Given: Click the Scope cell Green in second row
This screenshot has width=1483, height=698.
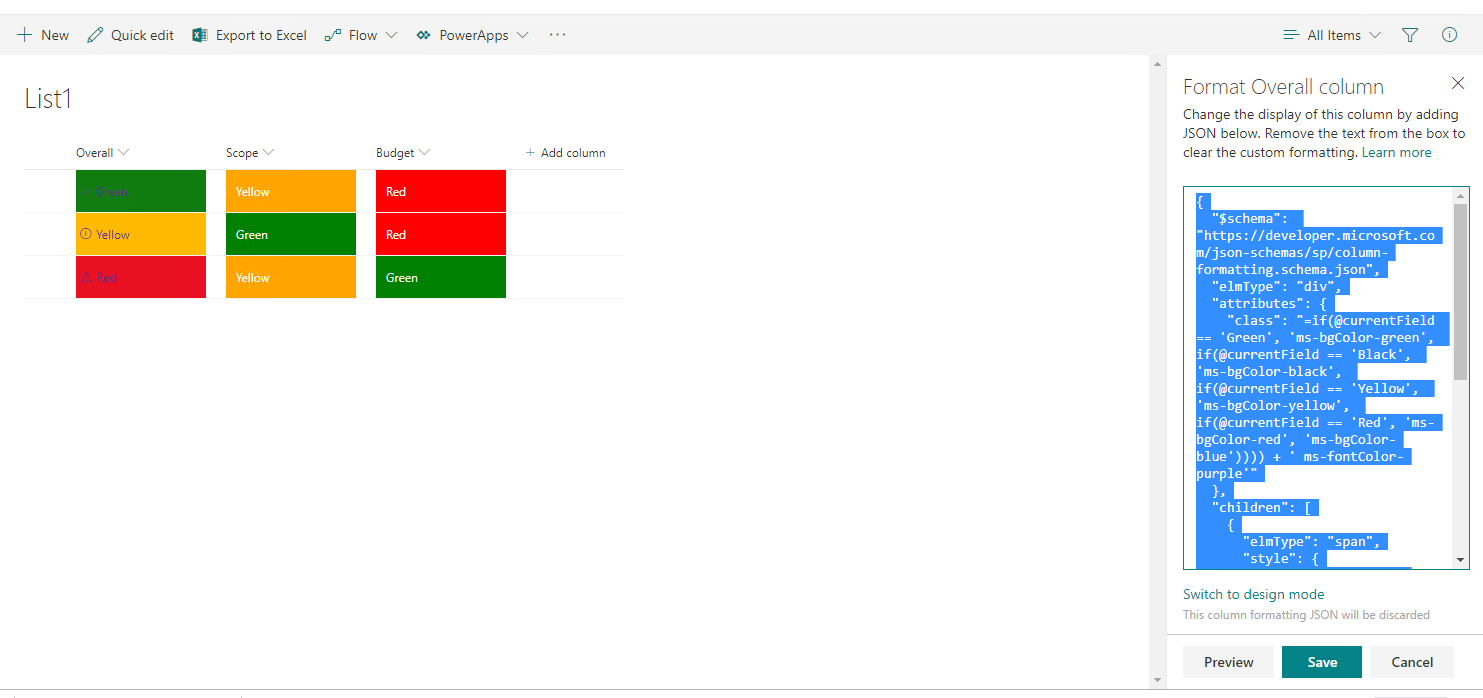Looking at the screenshot, I should (291, 234).
